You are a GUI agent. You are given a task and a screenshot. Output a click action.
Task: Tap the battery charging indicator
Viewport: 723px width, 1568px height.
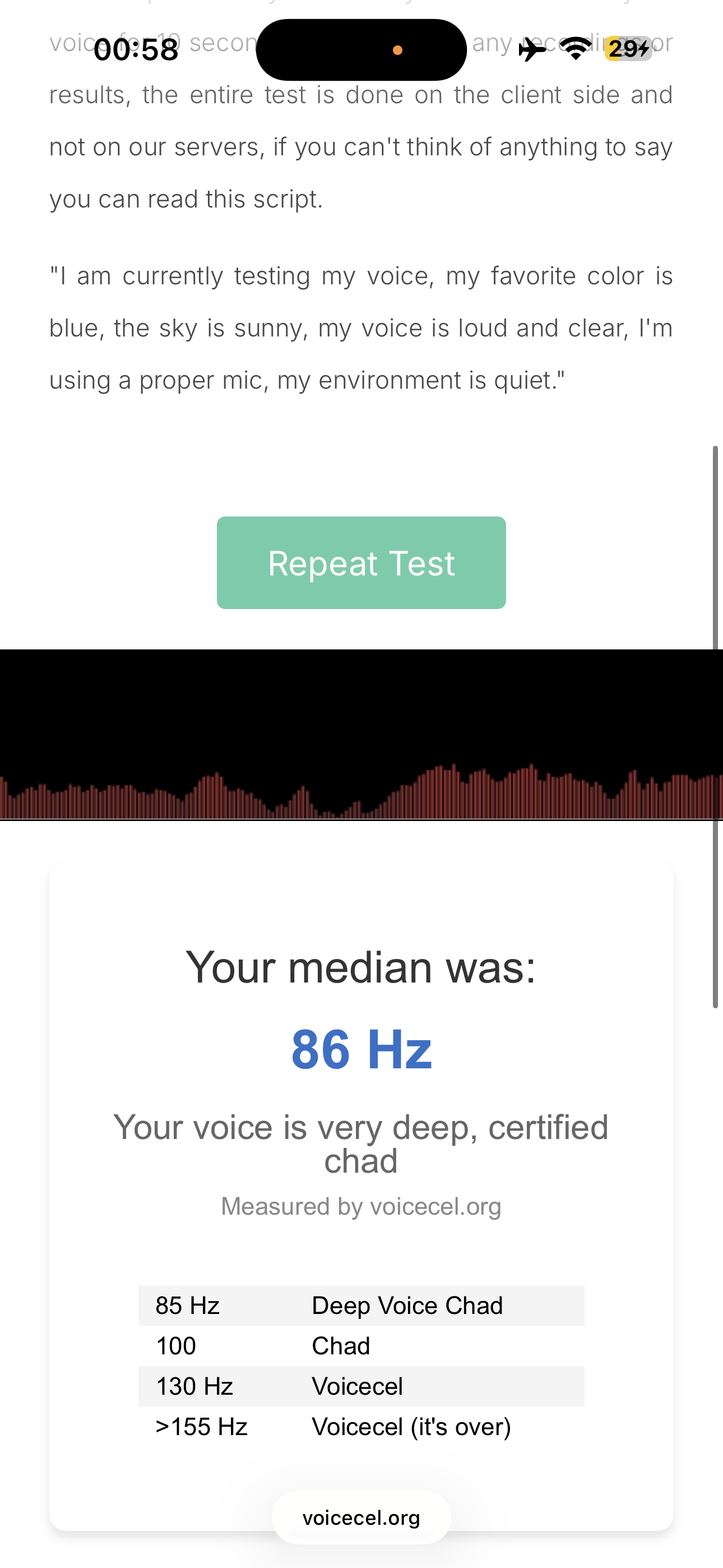(628, 49)
